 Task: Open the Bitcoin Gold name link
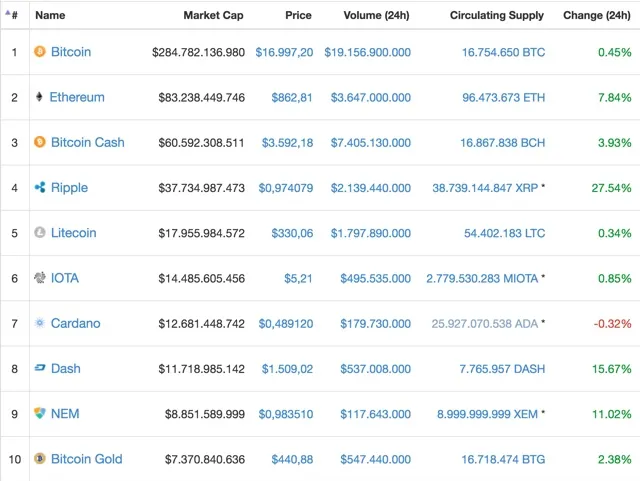[x=87, y=459]
